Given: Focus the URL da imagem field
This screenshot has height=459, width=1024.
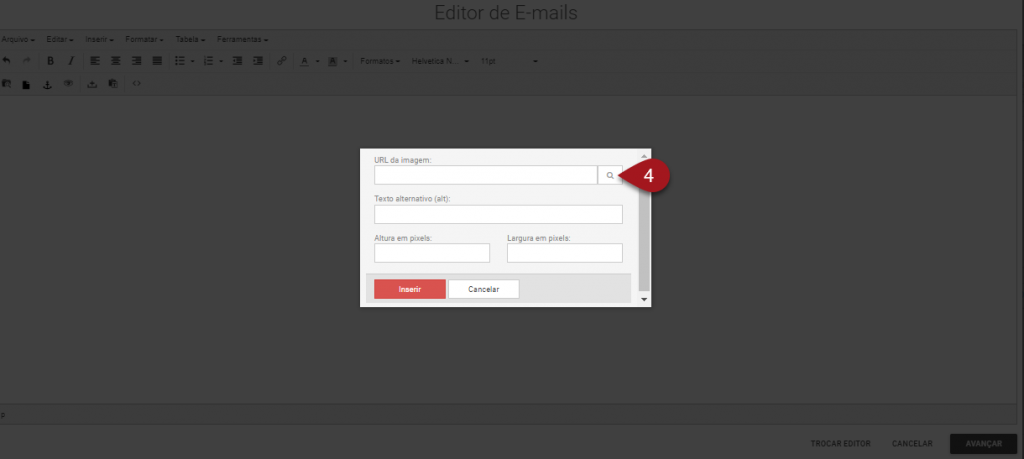Looking at the screenshot, I should [x=485, y=175].
